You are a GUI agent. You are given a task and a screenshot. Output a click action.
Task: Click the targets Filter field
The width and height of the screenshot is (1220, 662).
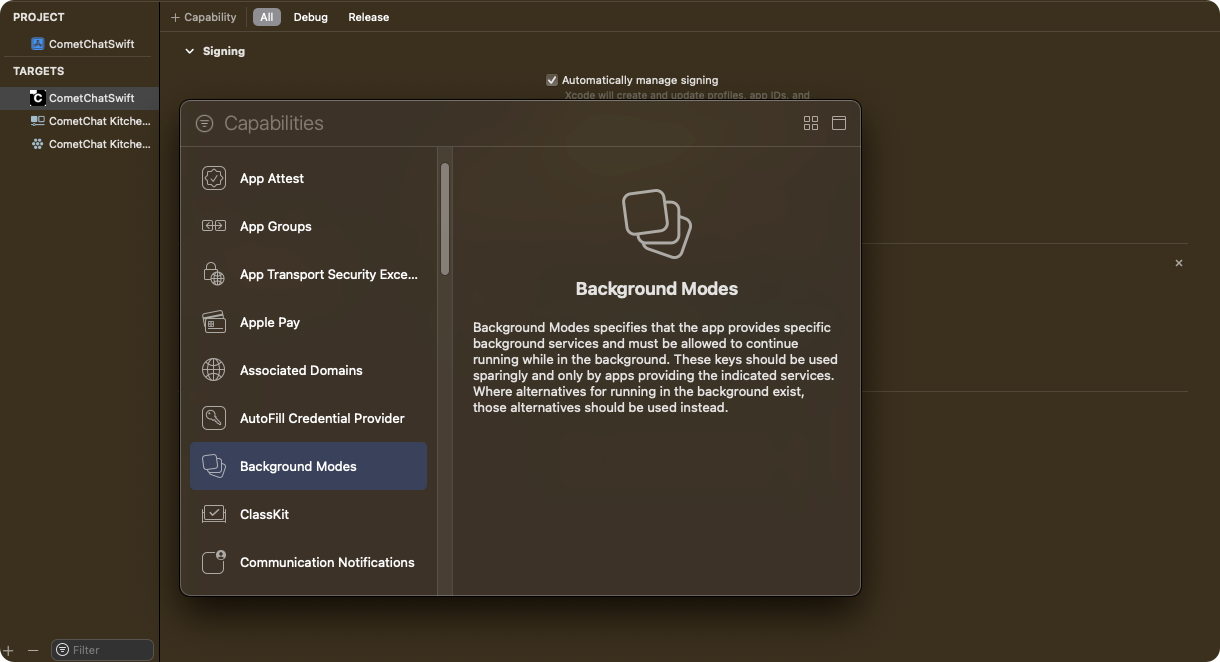coord(103,650)
